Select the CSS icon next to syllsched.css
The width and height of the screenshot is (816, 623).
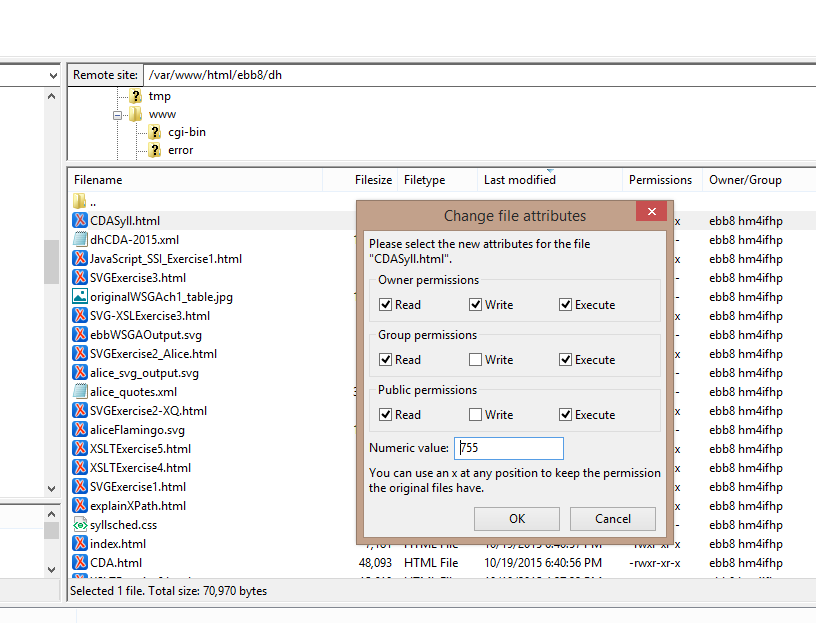pos(81,524)
